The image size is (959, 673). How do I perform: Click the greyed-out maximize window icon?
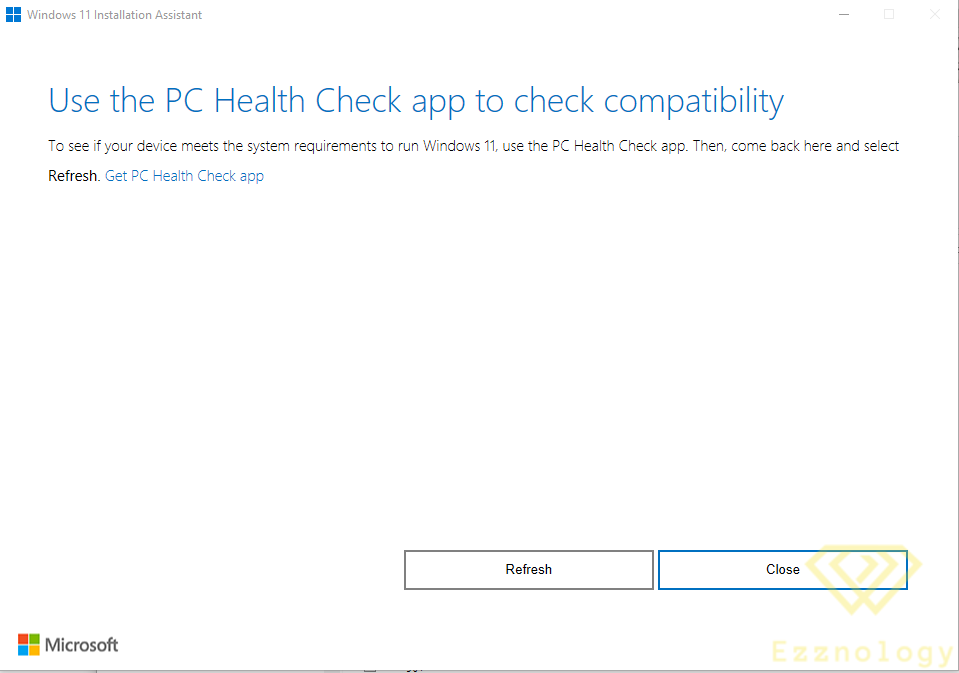coord(889,15)
